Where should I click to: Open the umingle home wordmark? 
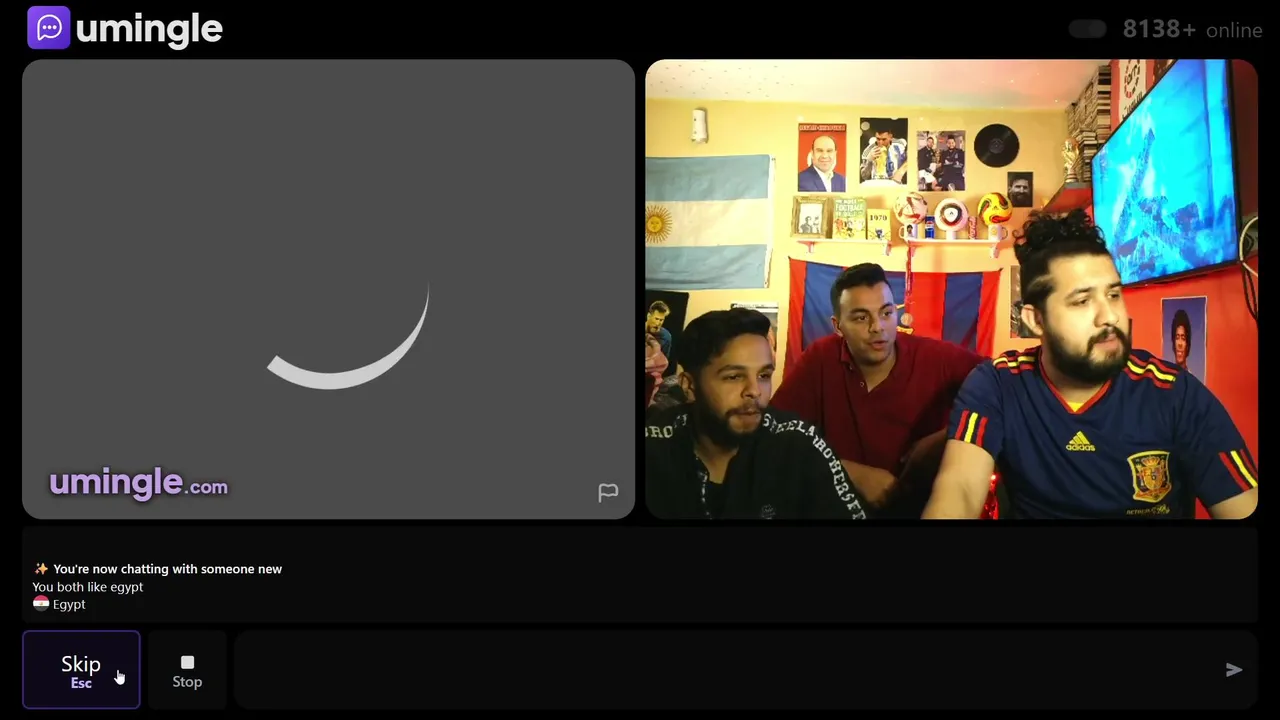point(149,29)
